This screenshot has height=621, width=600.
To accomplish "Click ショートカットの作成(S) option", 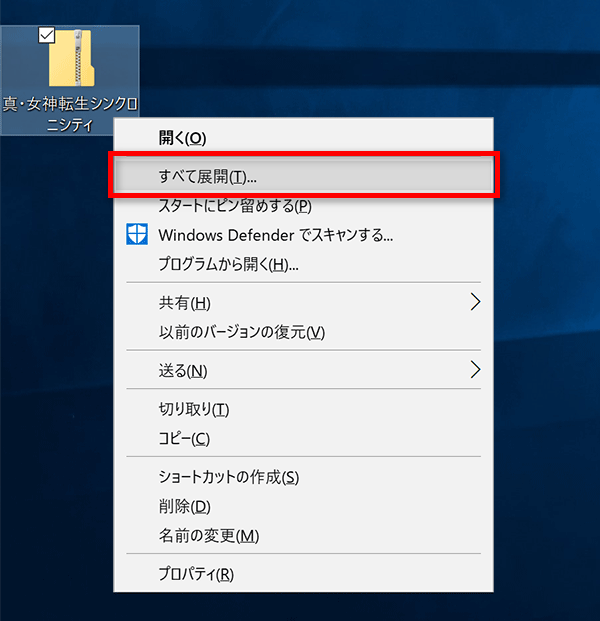I will 303,477.
